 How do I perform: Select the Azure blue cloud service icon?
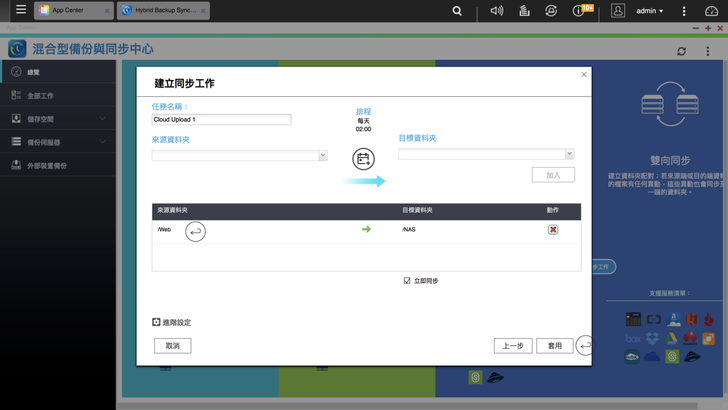674,319
